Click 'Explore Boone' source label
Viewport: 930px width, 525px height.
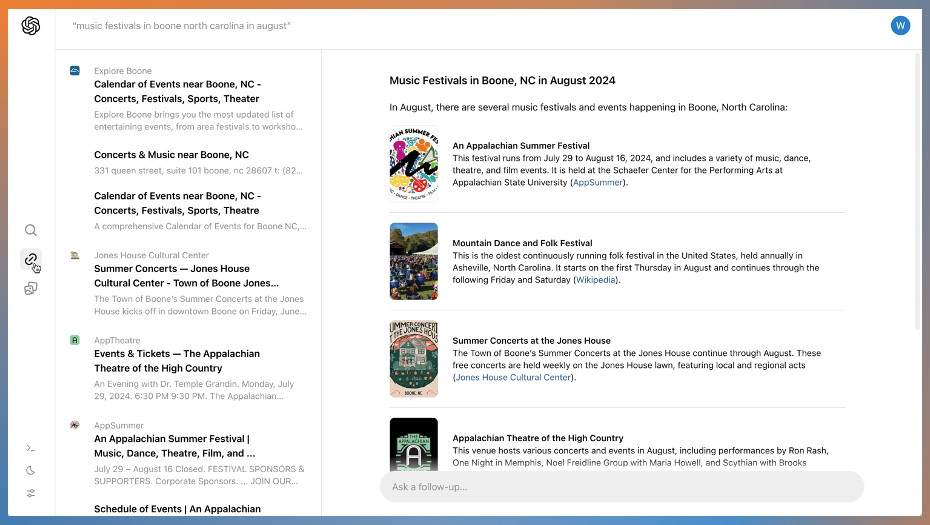pos(123,71)
